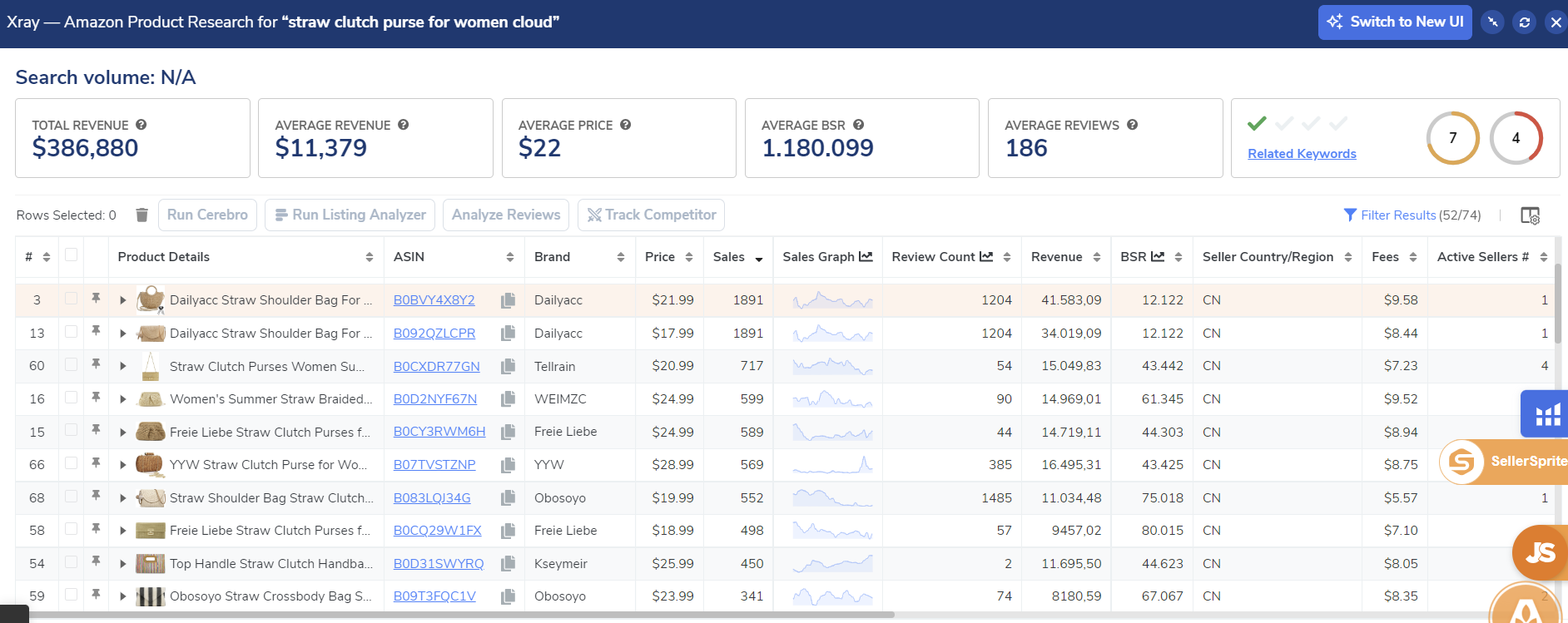
Task: Select checkbox for row 16 WEIMZC
Action: (72, 397)
